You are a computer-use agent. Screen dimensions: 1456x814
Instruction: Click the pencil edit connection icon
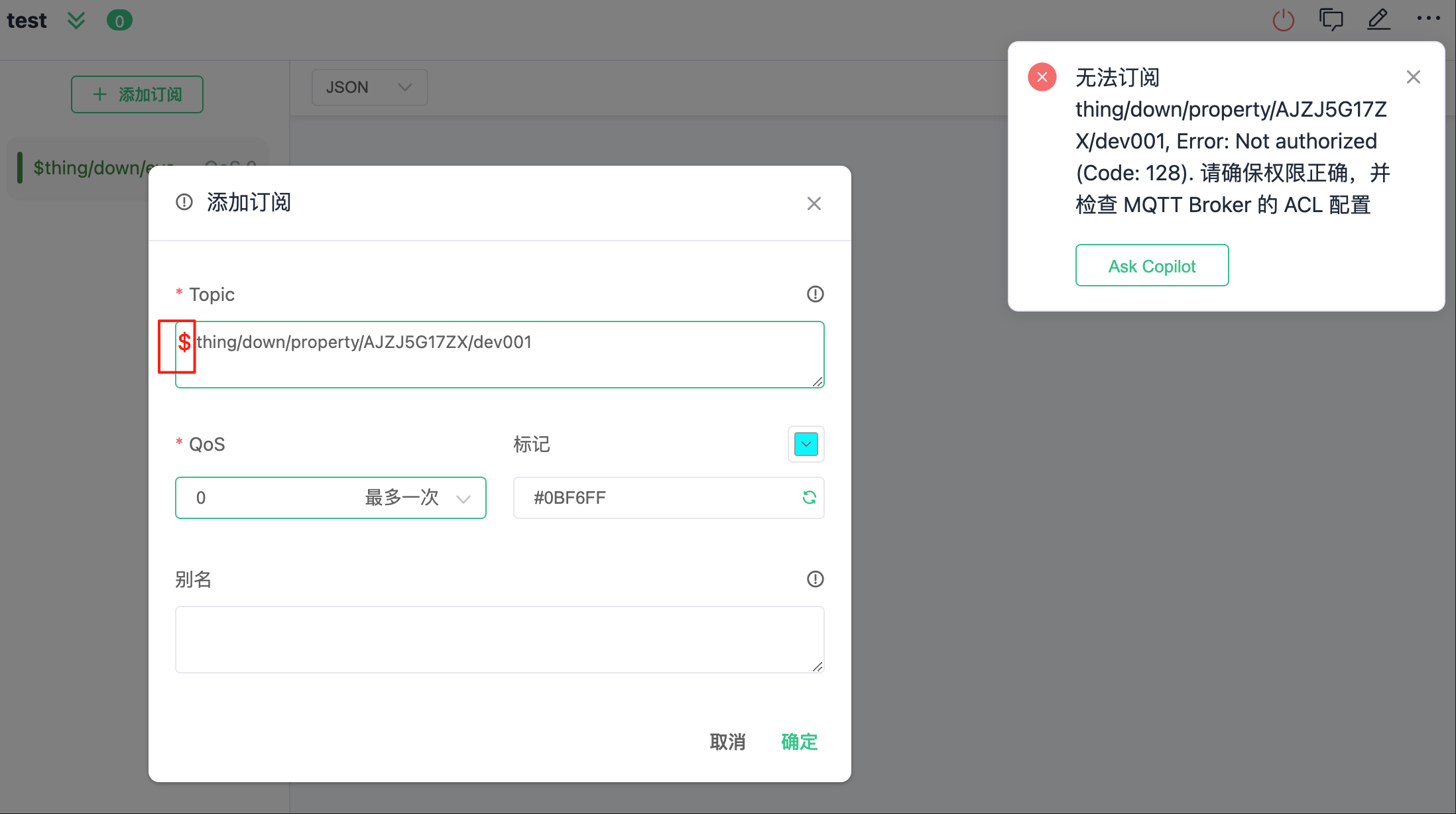[x=1378, y=20]
